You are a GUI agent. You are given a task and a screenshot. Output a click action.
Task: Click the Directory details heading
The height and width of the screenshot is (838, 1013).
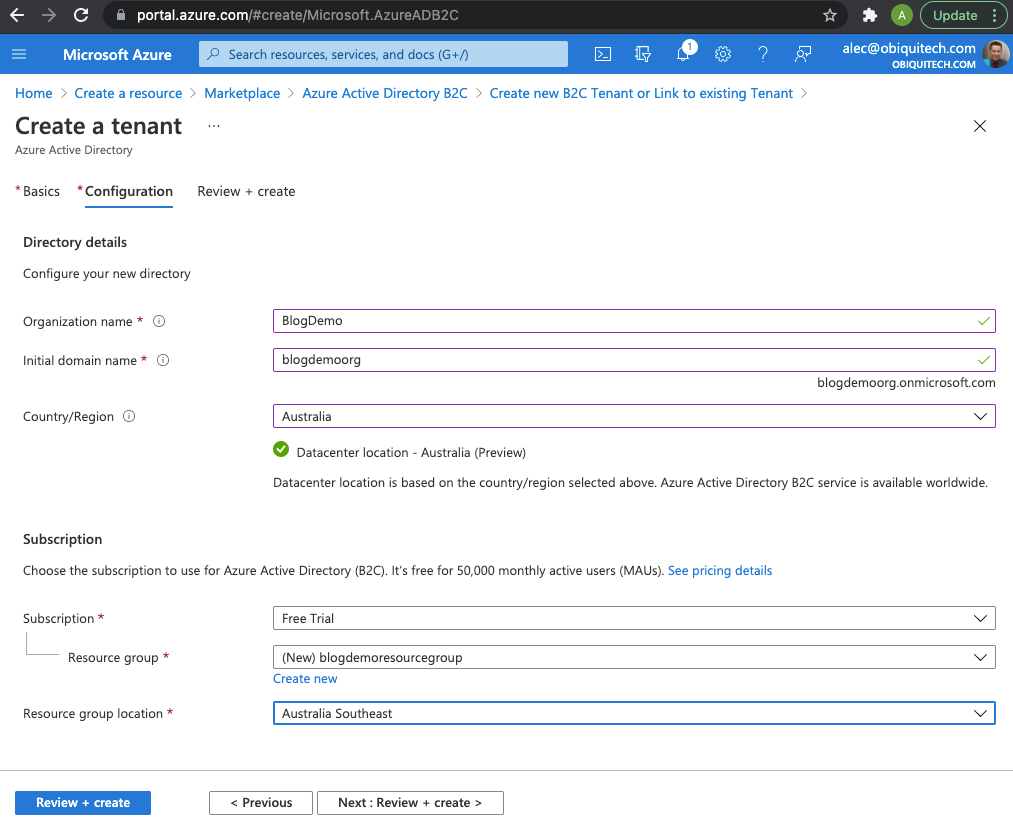tap(75, 242)
